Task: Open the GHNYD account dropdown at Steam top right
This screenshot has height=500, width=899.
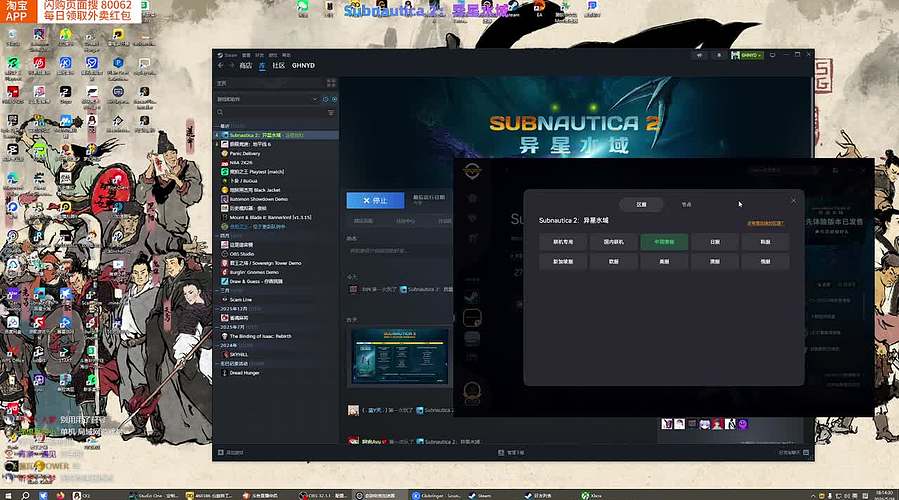Action: (x=746, y=55)
